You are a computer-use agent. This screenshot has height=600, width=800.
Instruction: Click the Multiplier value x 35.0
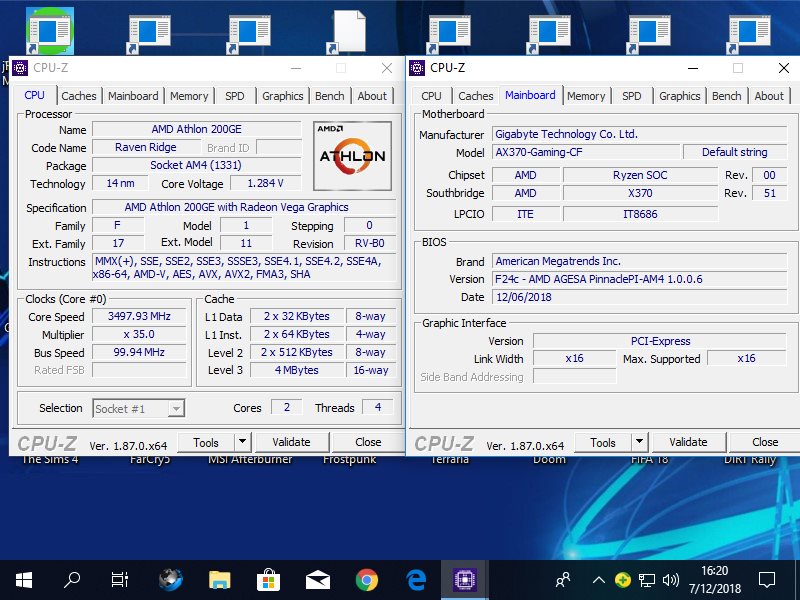click(139, 334)
